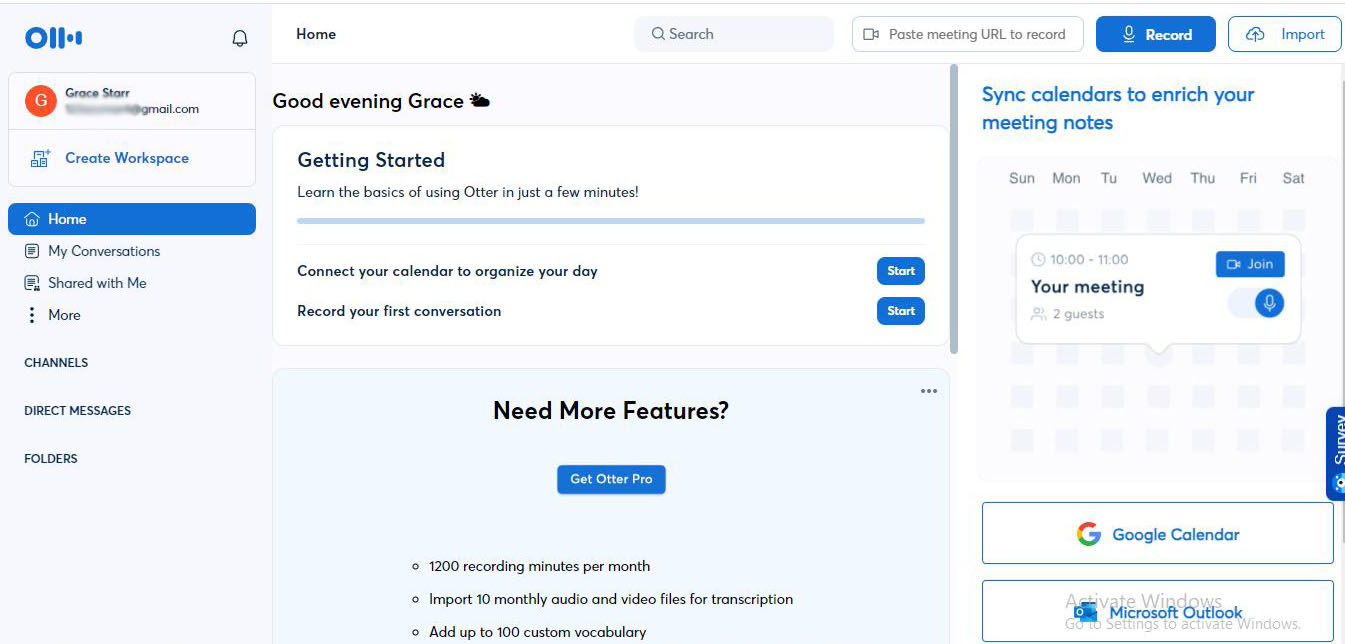Click "Sync calendars to enrich your meeting notes" heading

[1118, 108]
